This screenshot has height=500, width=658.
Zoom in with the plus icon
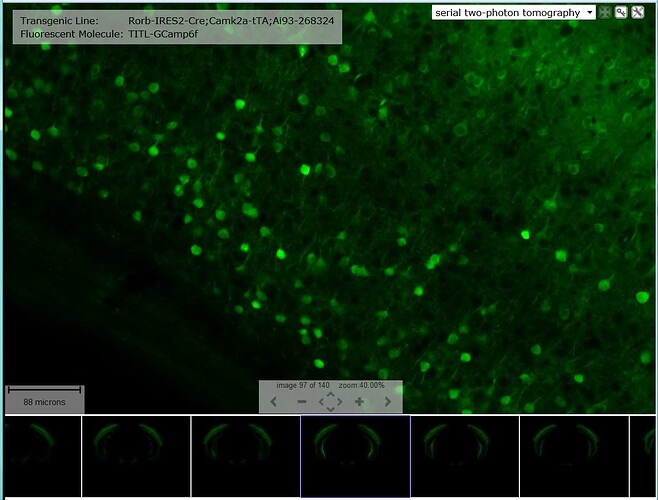(x=359, y=402)
